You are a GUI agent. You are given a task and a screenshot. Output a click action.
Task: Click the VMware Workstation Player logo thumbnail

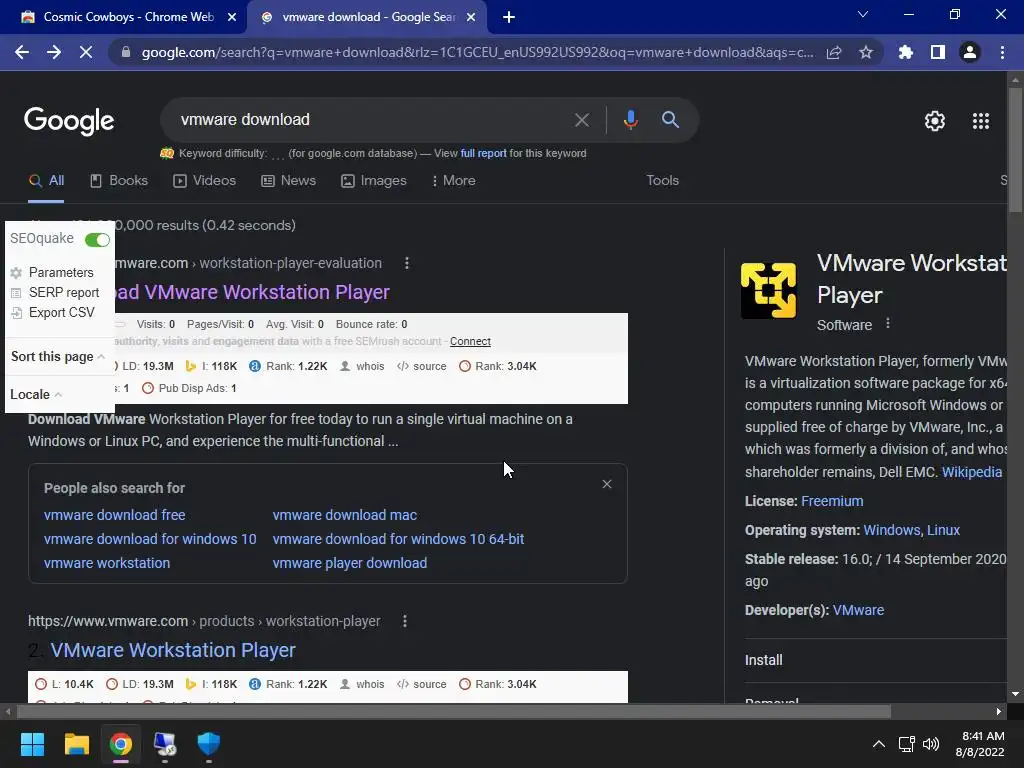[x=769, y=290]
